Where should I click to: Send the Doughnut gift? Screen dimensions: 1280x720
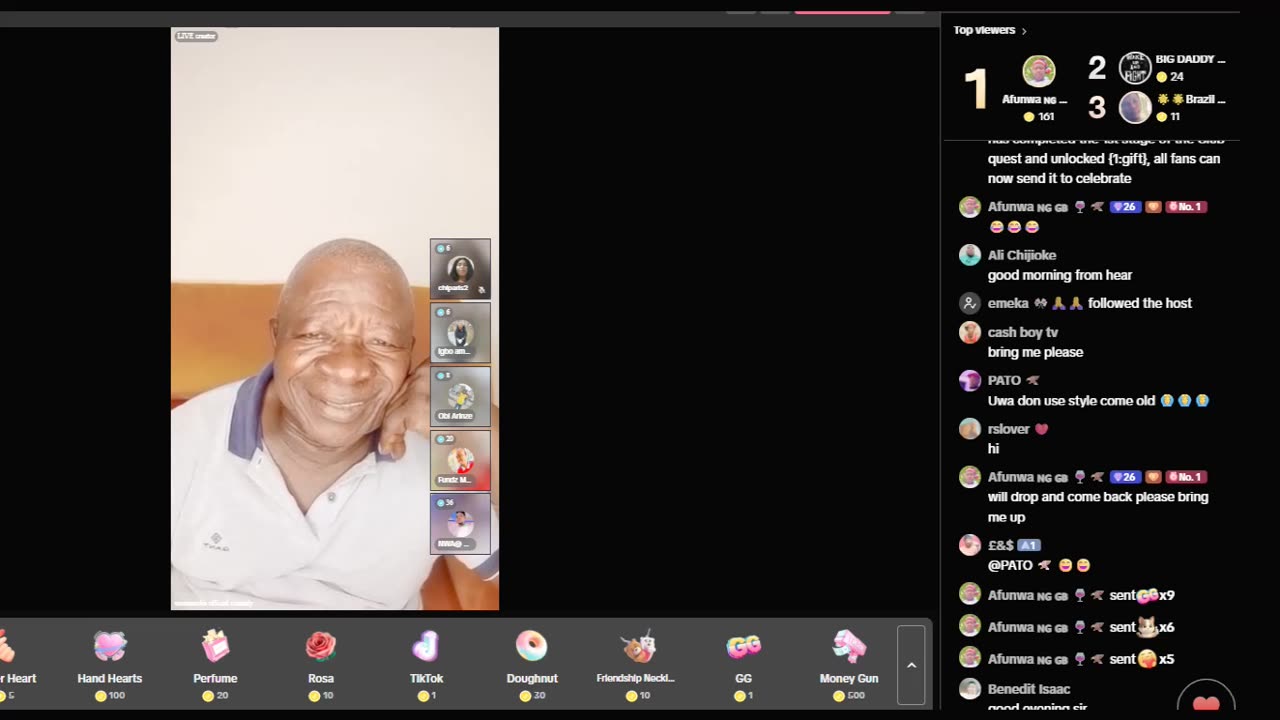click(532, 663)
